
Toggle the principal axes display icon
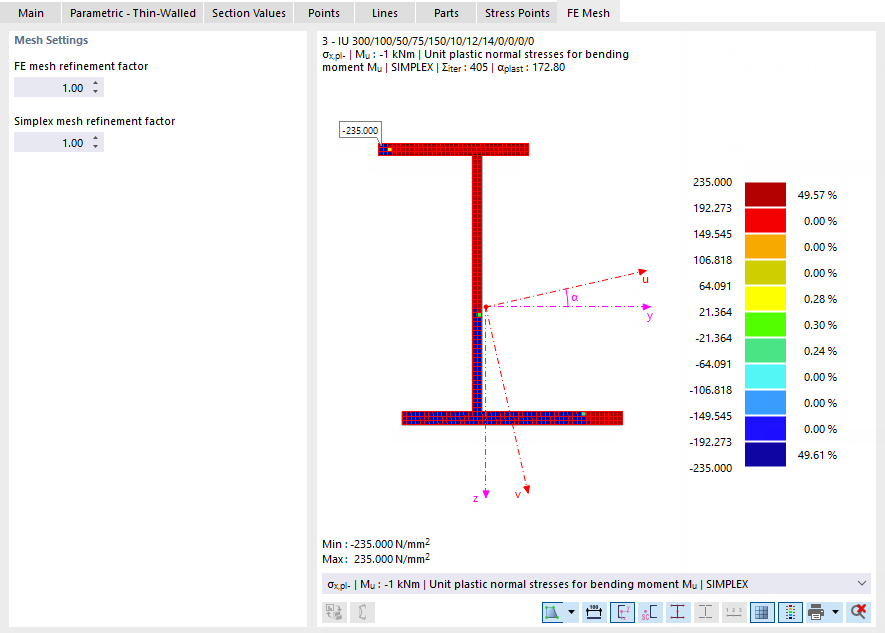pyautogui.click(x=623, y=612)
